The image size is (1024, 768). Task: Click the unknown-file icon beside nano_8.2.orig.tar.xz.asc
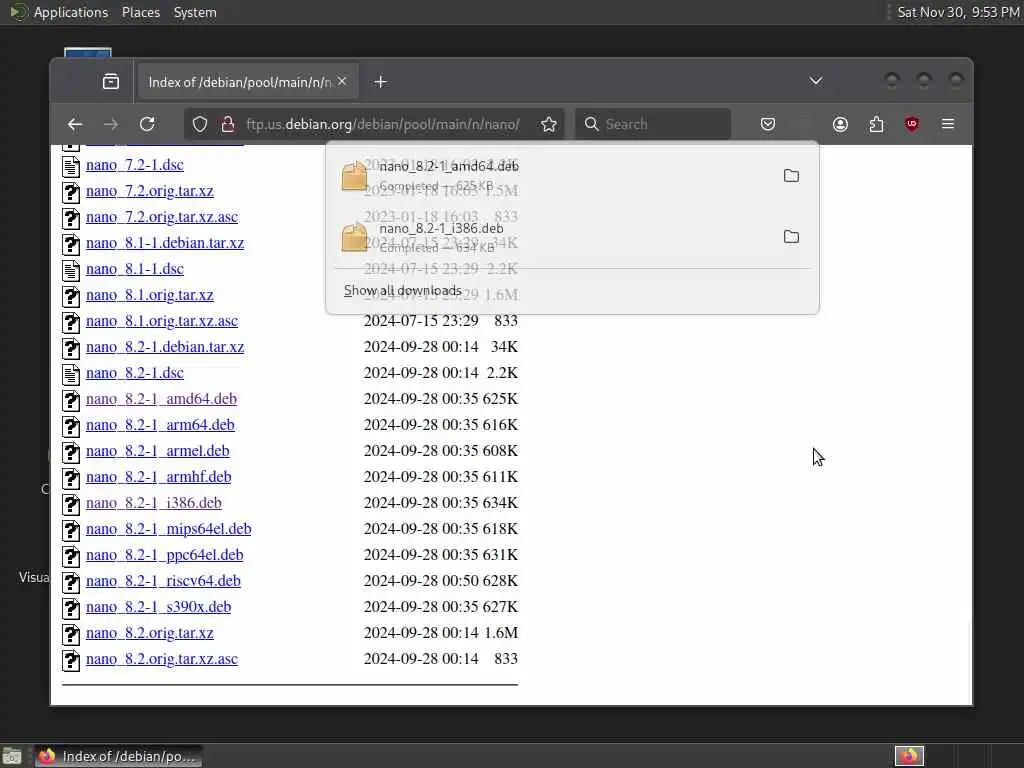(x=71, y=660)
